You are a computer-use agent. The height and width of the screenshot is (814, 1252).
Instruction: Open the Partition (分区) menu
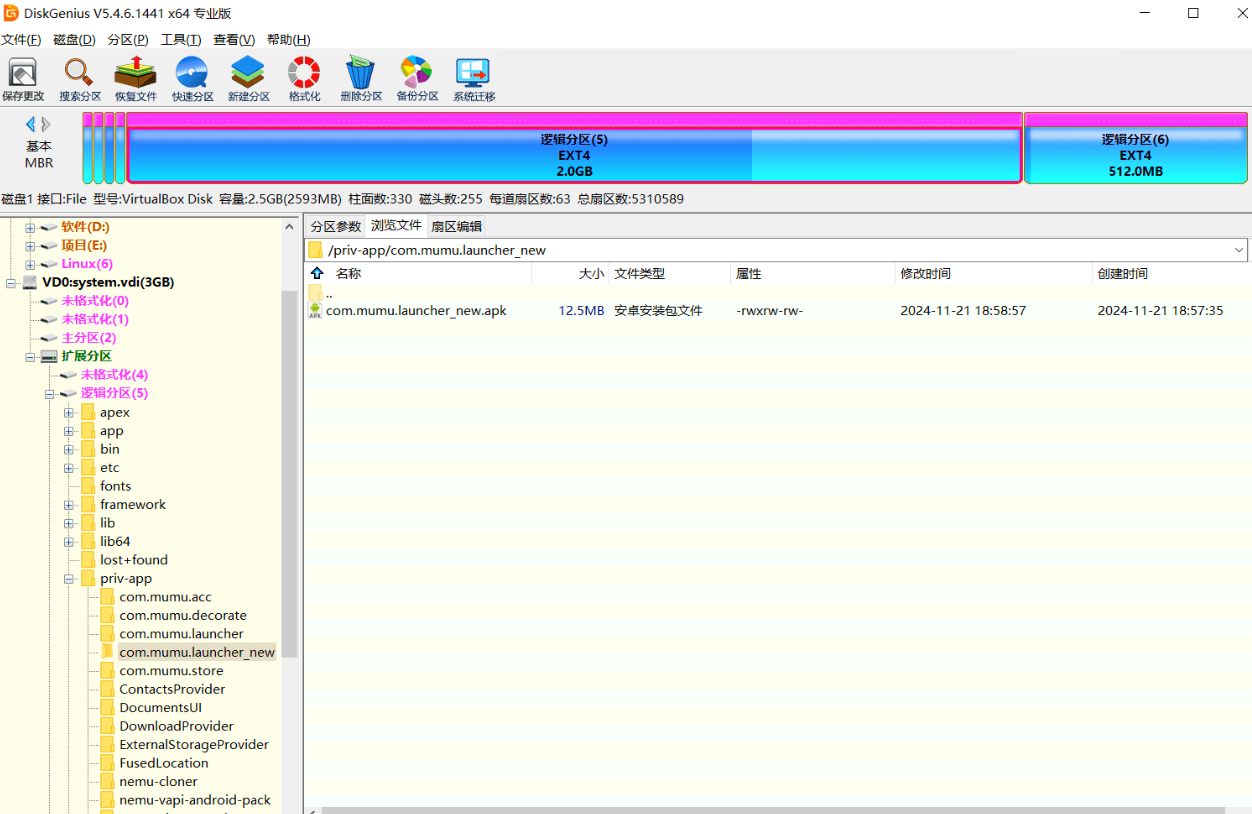[x=128, y=40]
